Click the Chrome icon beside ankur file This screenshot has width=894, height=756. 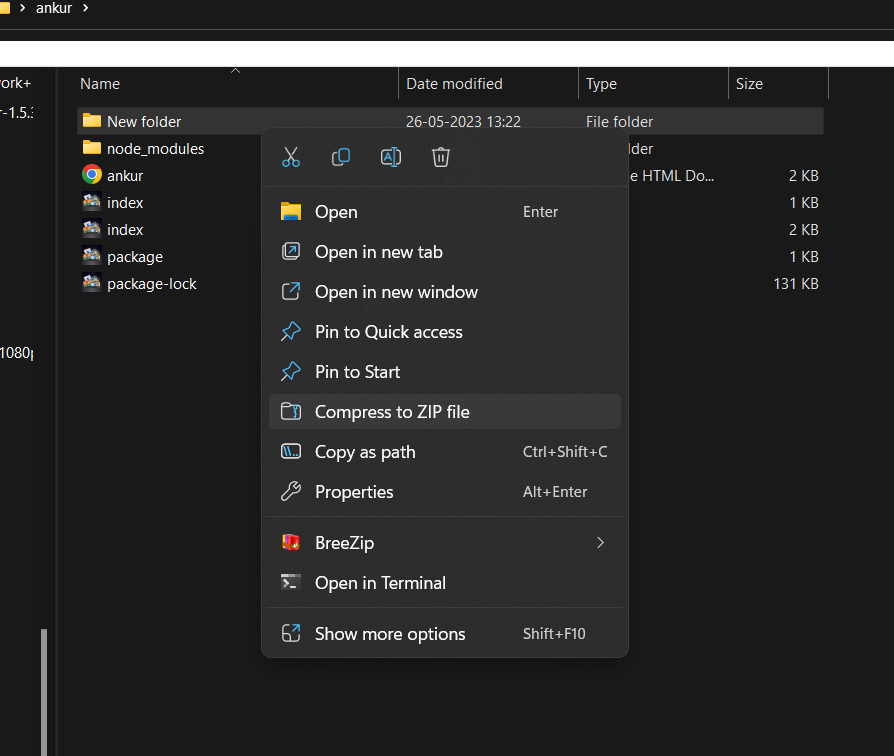tap(92, 175)
